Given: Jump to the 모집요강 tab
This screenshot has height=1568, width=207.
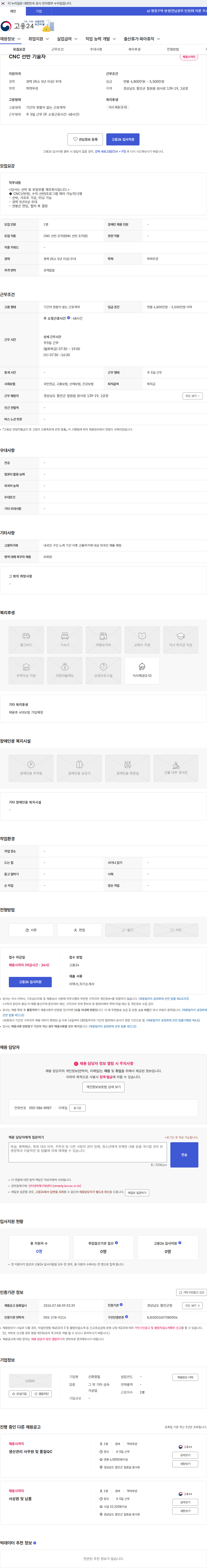Looking at the screenshot, I should [x=19, y=49].
